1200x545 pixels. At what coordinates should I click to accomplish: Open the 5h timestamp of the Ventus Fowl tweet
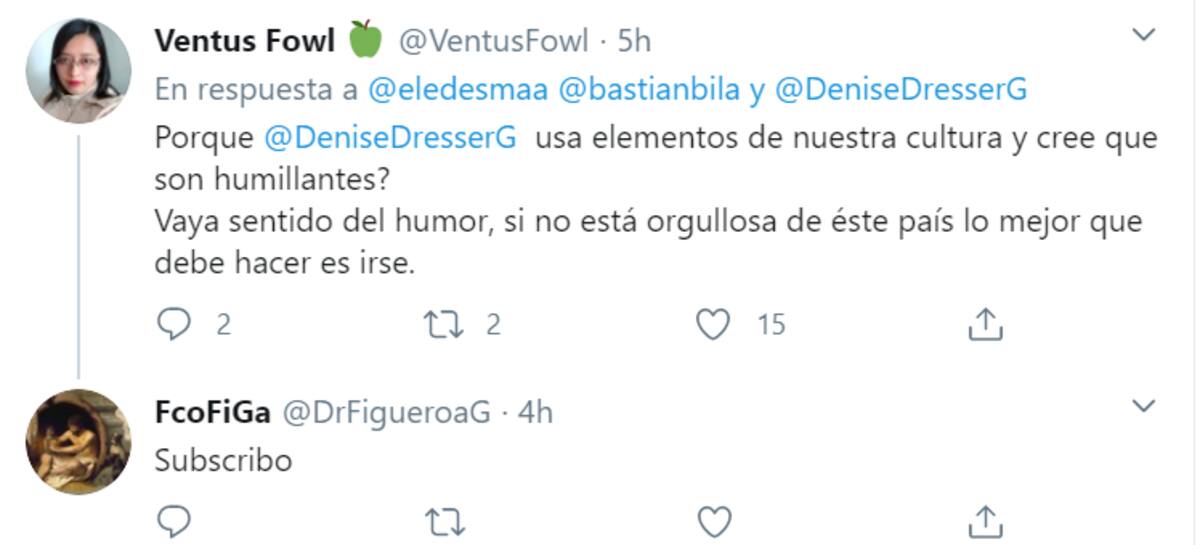(634, 41)
